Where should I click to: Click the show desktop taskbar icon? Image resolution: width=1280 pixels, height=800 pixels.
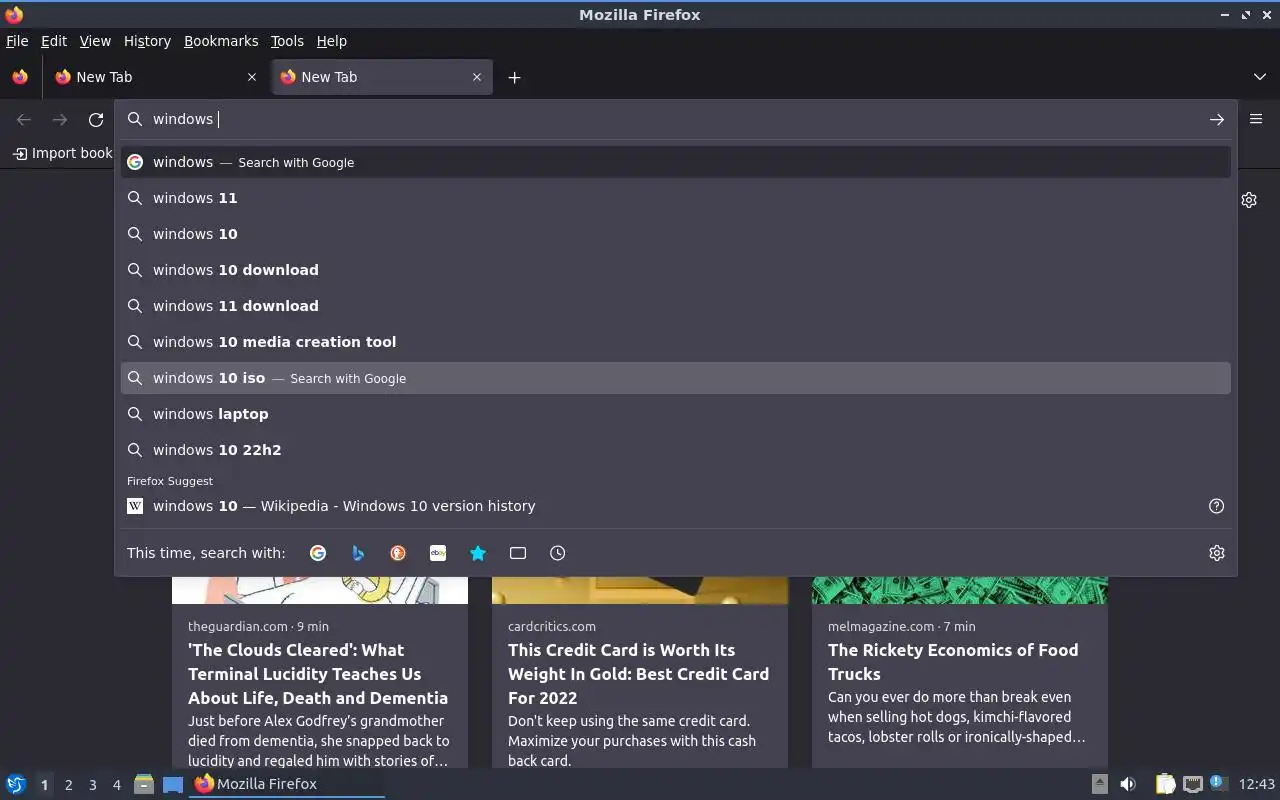pos(173,785)
